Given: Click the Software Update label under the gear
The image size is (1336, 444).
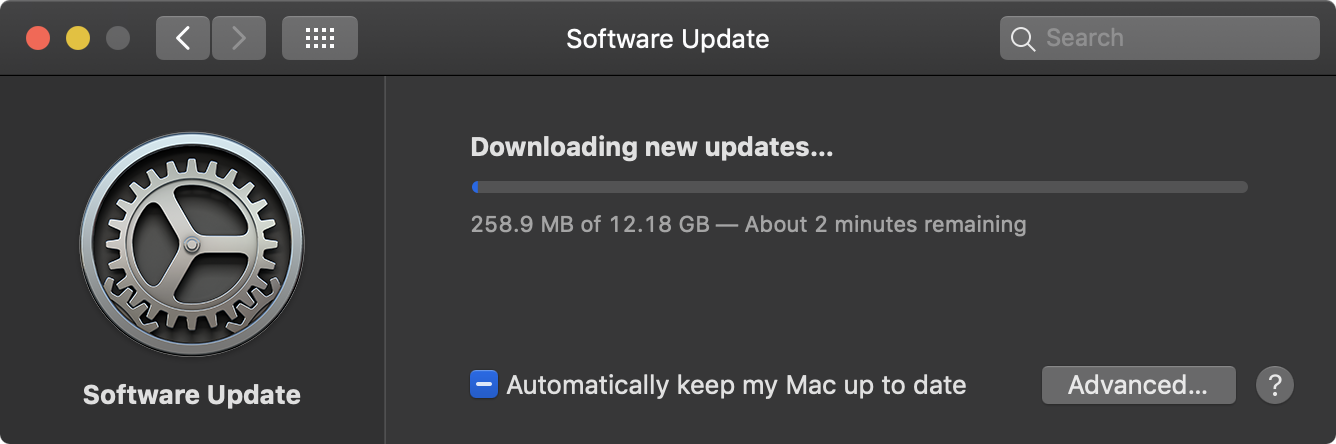Looking at the screenshot, I should 192,395.
